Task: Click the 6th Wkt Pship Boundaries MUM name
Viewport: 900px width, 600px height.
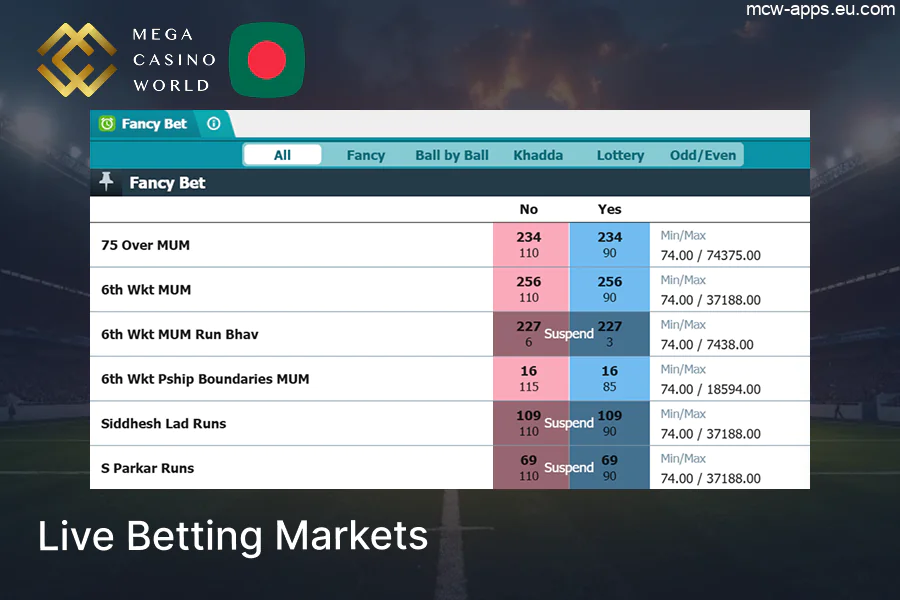Action: point(205,379)
